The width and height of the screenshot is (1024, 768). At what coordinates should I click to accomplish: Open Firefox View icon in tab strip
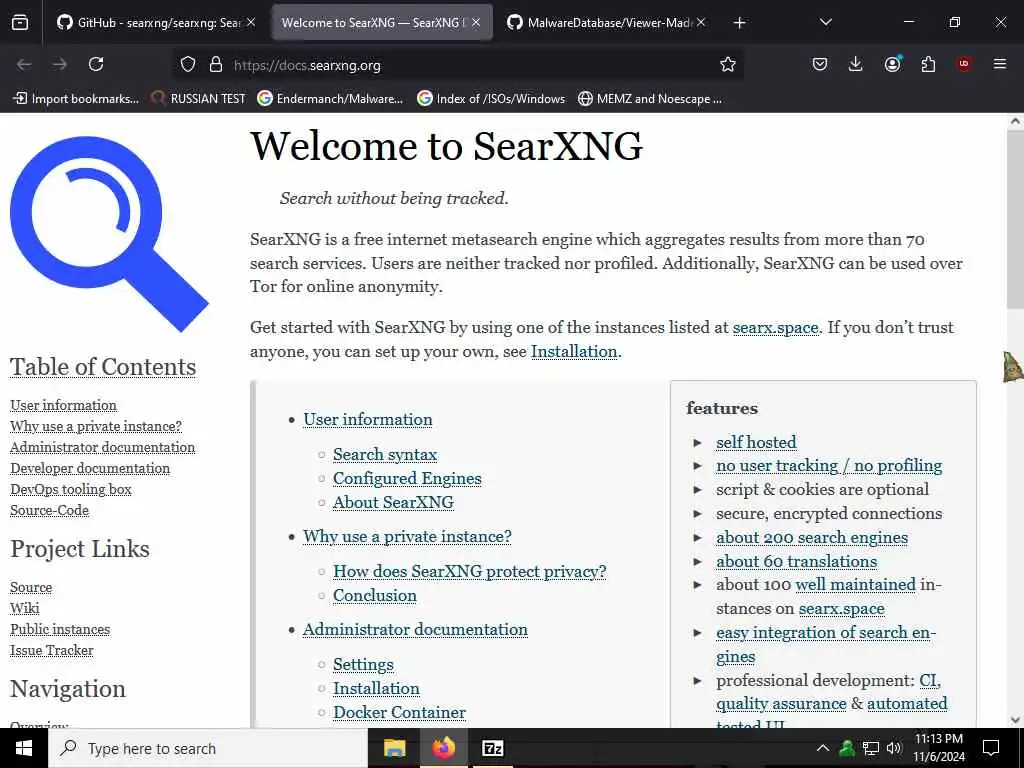[20, 23]
